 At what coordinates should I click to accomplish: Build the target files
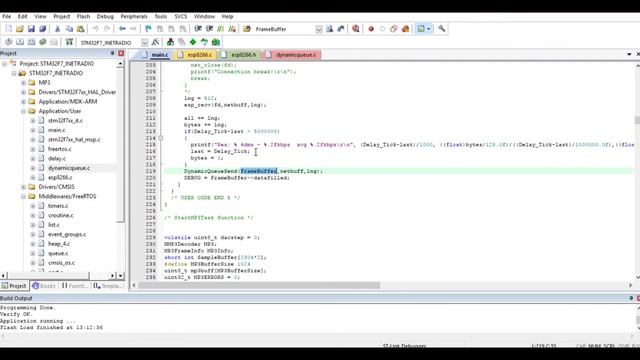pos(20,42)
